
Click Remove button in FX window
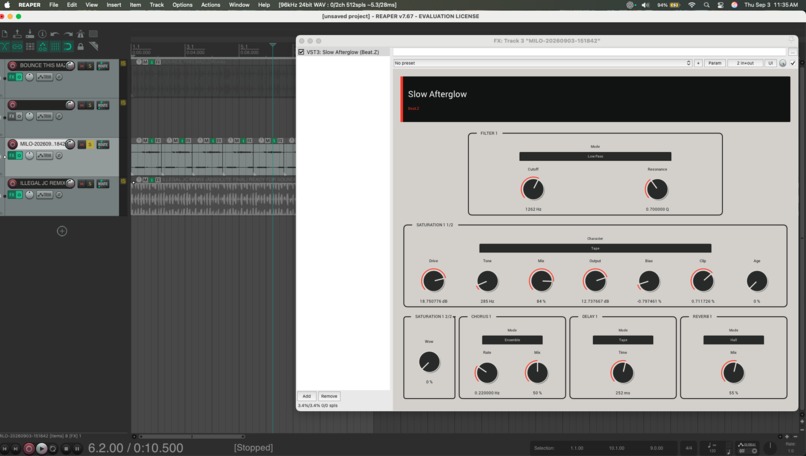click(x=329, y=396)
